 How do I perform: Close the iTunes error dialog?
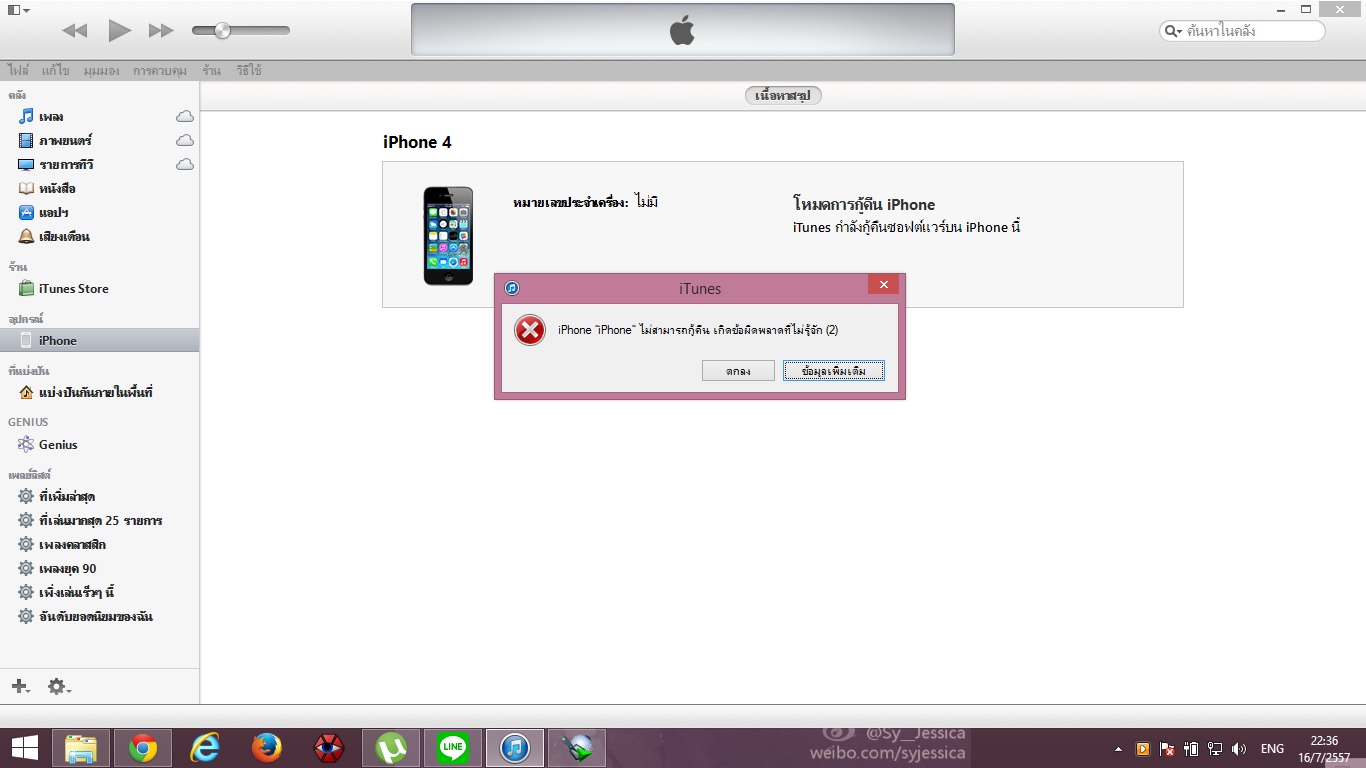(x=883, y=286)
